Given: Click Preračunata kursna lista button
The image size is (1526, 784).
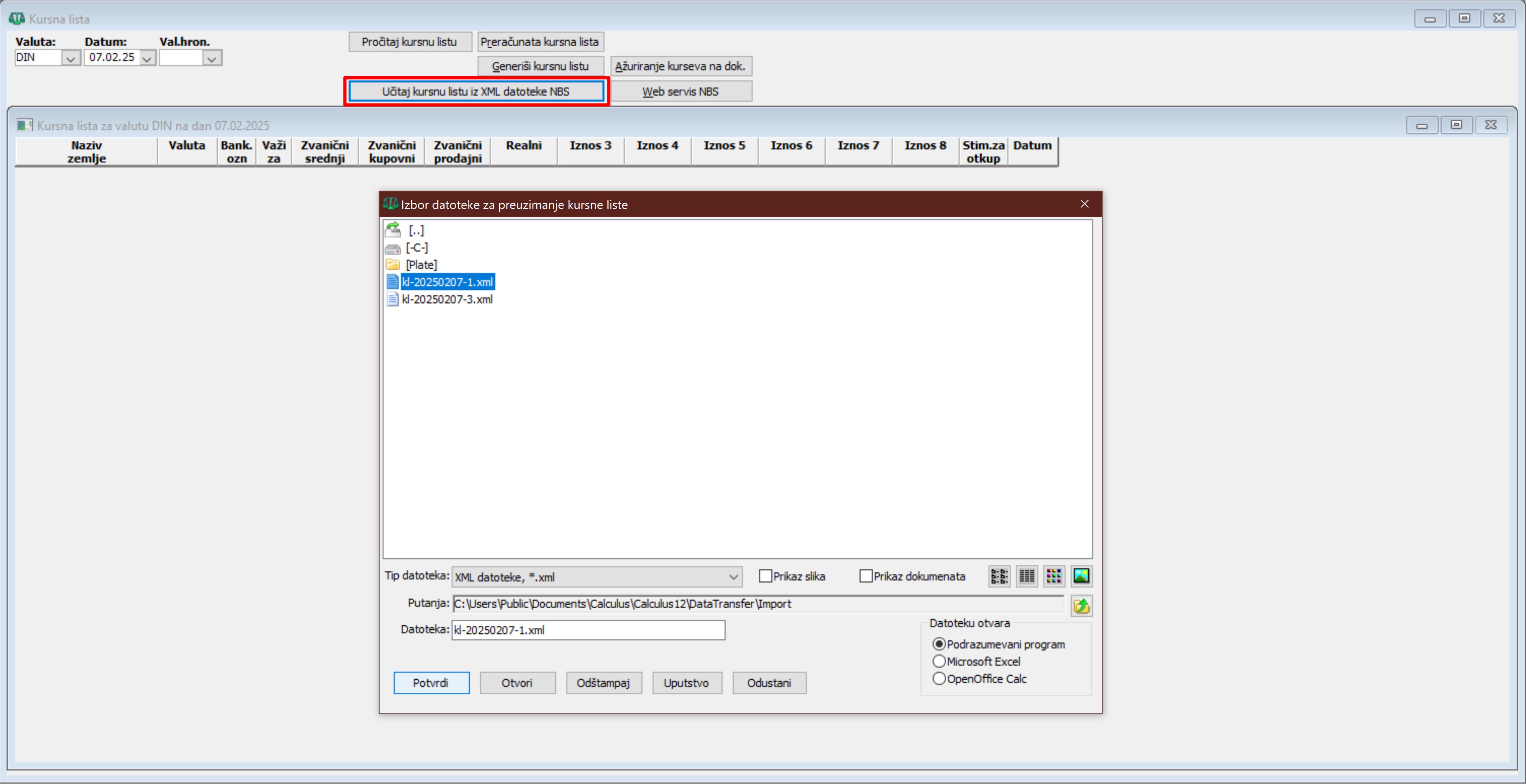Looking at the screenshot, I should coord(540,42).
